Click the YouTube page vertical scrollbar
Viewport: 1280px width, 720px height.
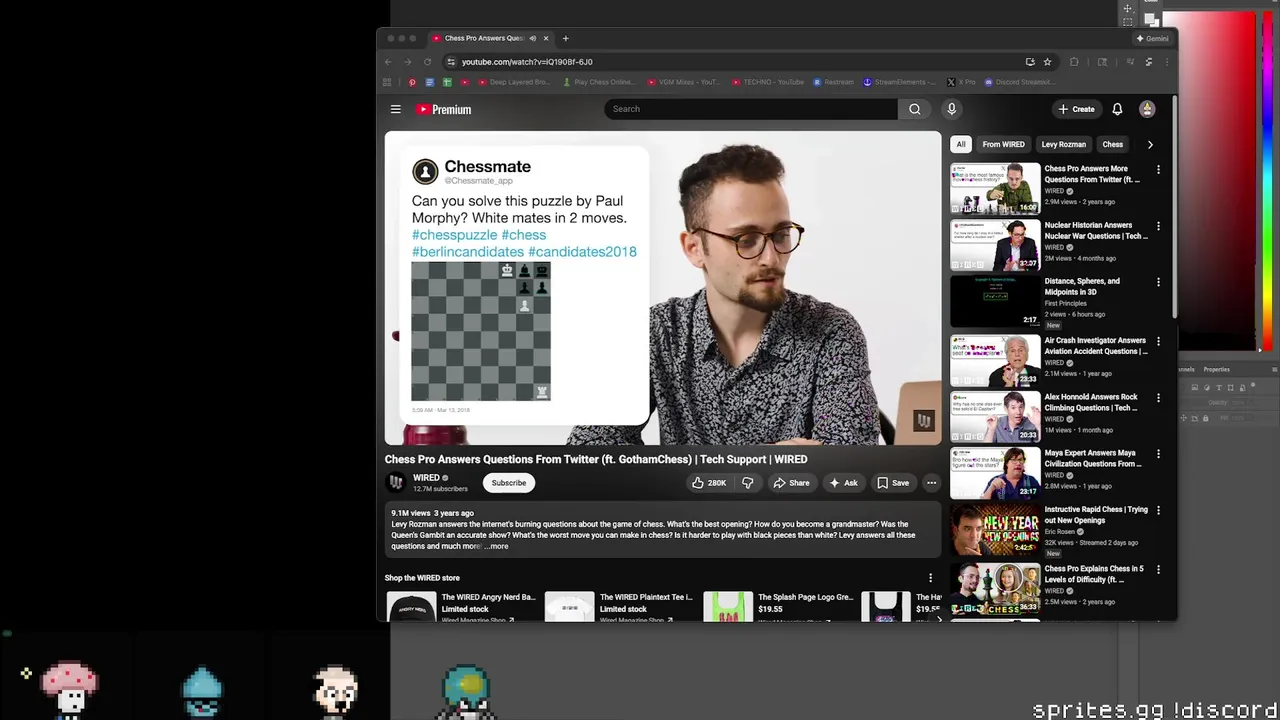[1174, 208]
